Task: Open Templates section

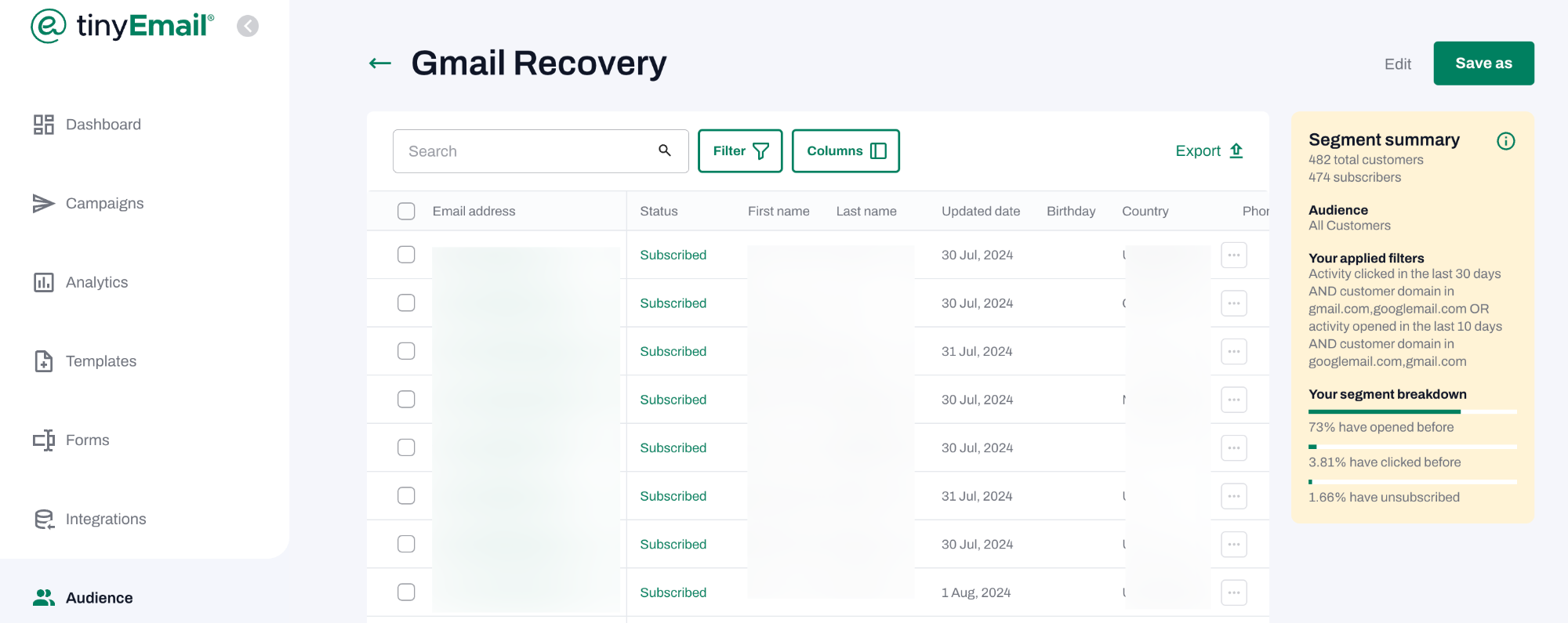Action: click(x=101, y=361)
